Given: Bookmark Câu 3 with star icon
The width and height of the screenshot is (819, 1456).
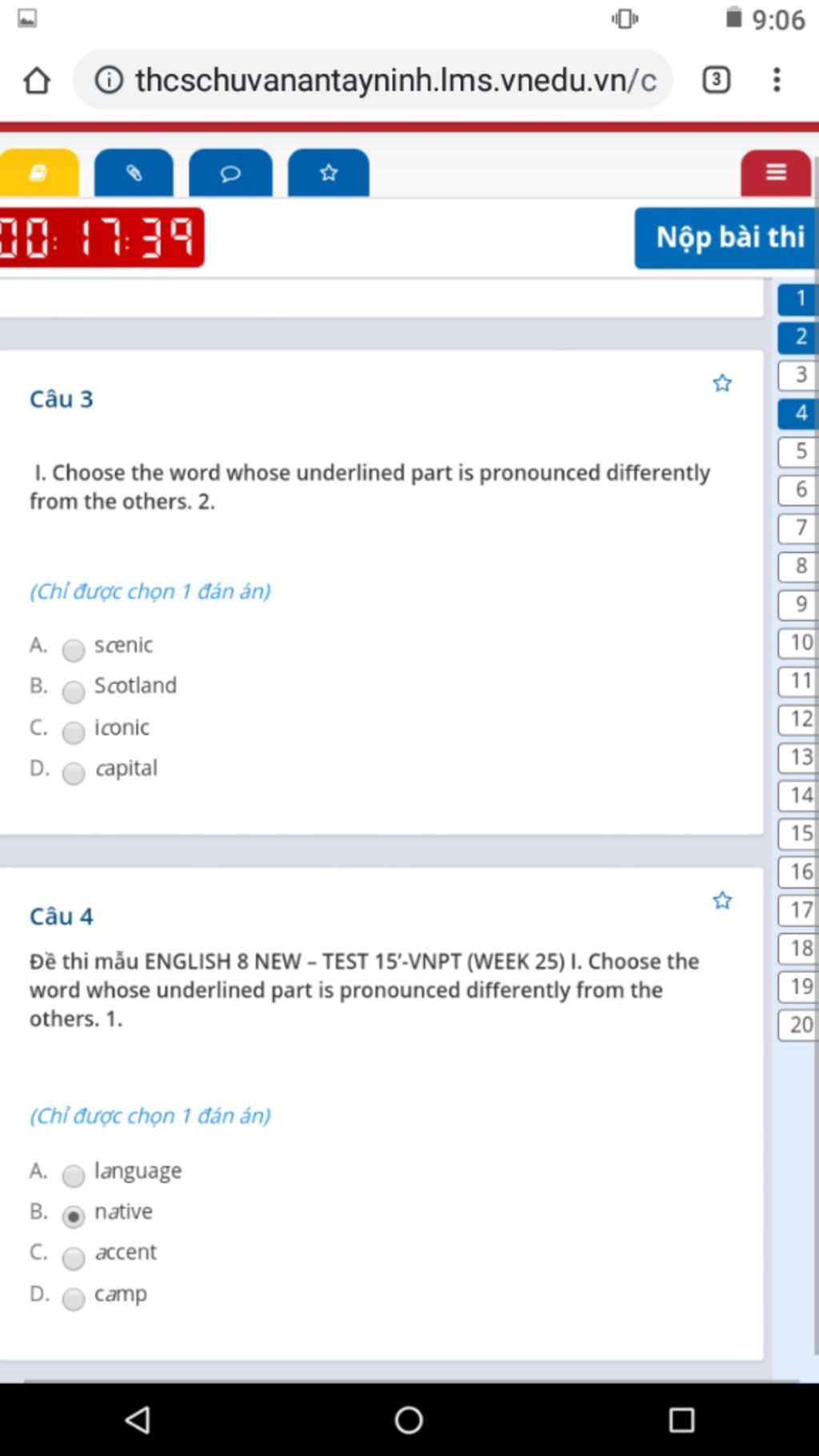Looking at the screenshot, I should point(722,383).
